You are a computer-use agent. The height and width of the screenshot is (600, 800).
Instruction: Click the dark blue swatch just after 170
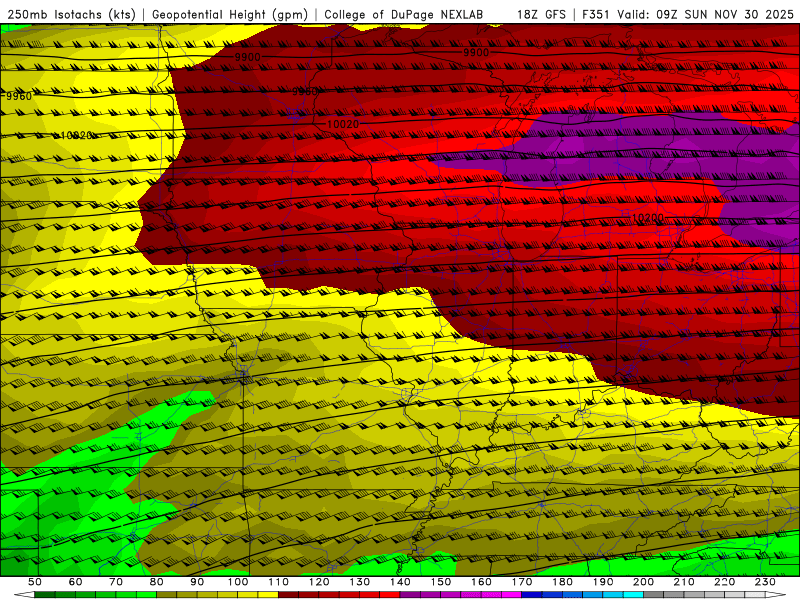[532, 594]
